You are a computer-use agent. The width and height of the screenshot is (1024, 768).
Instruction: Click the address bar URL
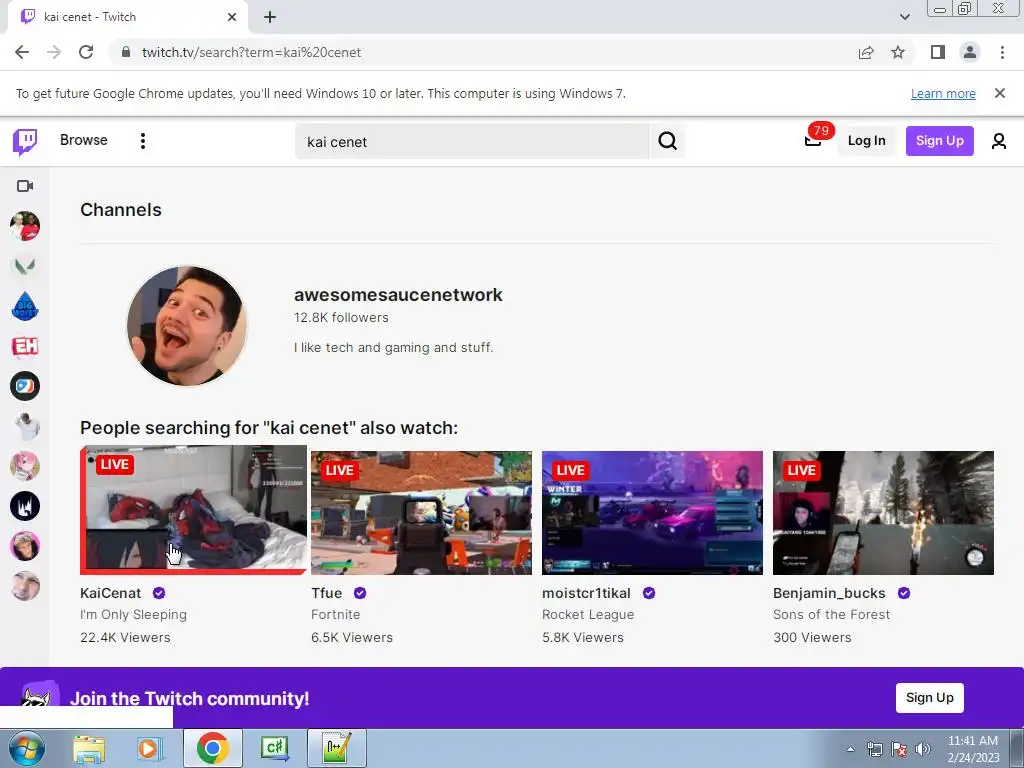coord(251,52)
